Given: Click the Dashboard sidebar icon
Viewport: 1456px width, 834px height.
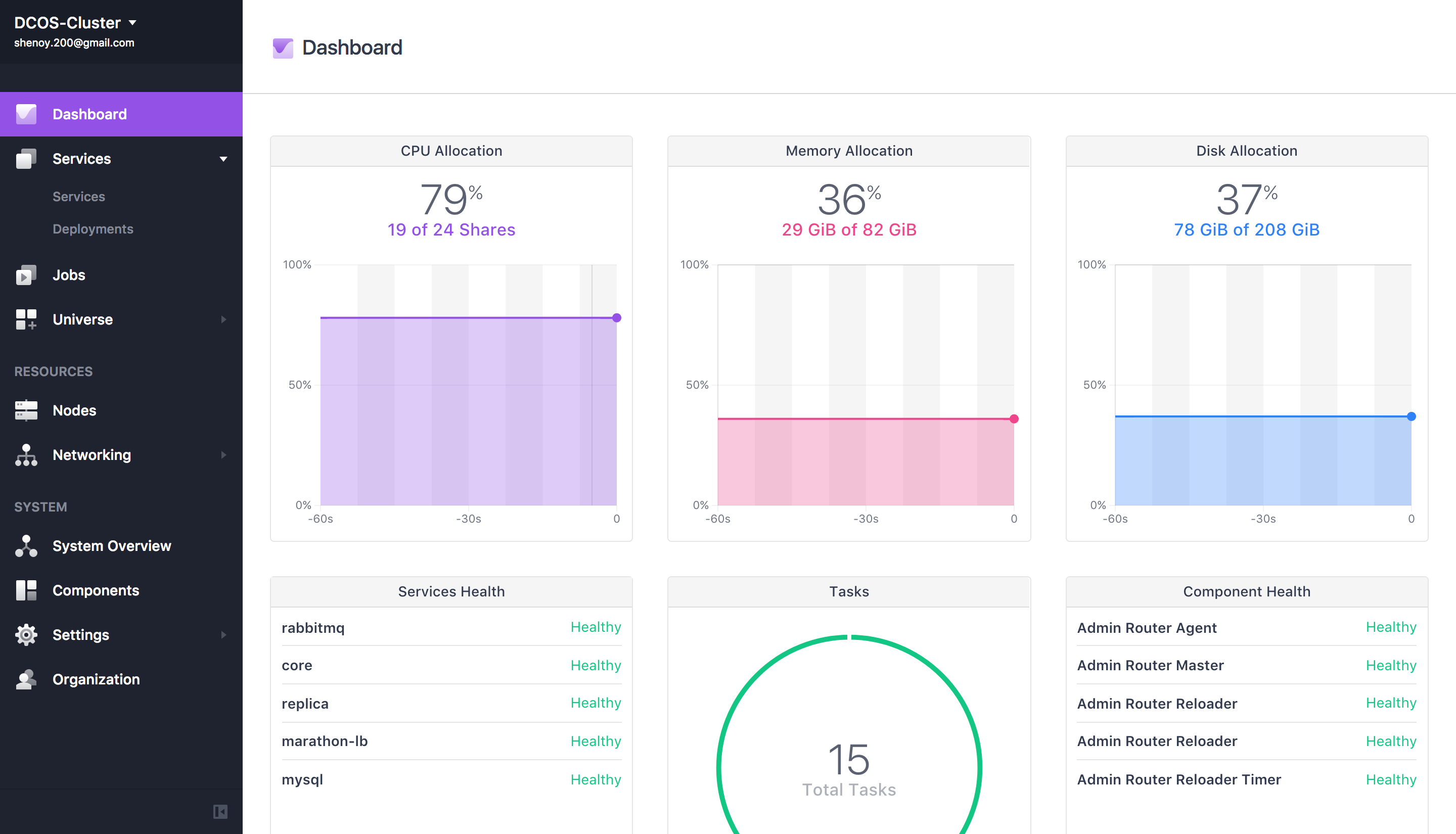Looking at the screenshot, I should [26, 114].
